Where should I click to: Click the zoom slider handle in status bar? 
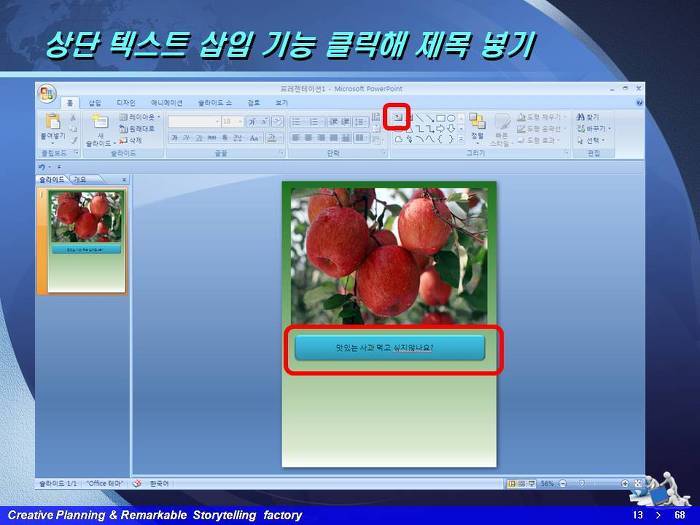(x=582, y=483)
